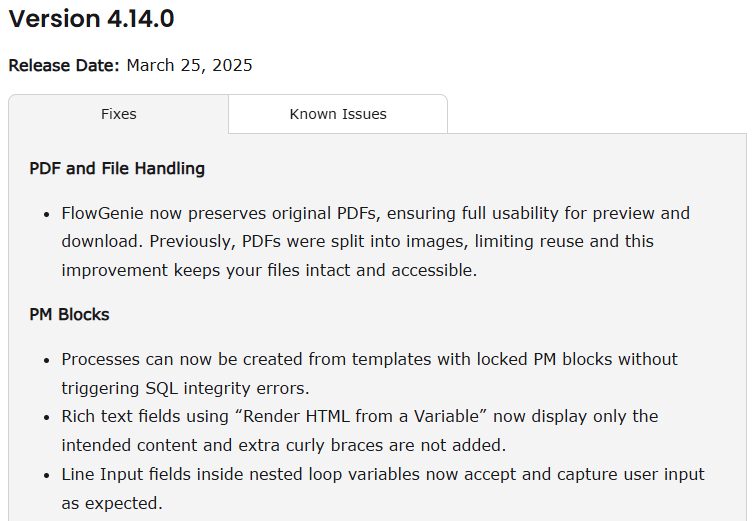
Task: Click the PM Blocks section heading
Action: [69, 314]
